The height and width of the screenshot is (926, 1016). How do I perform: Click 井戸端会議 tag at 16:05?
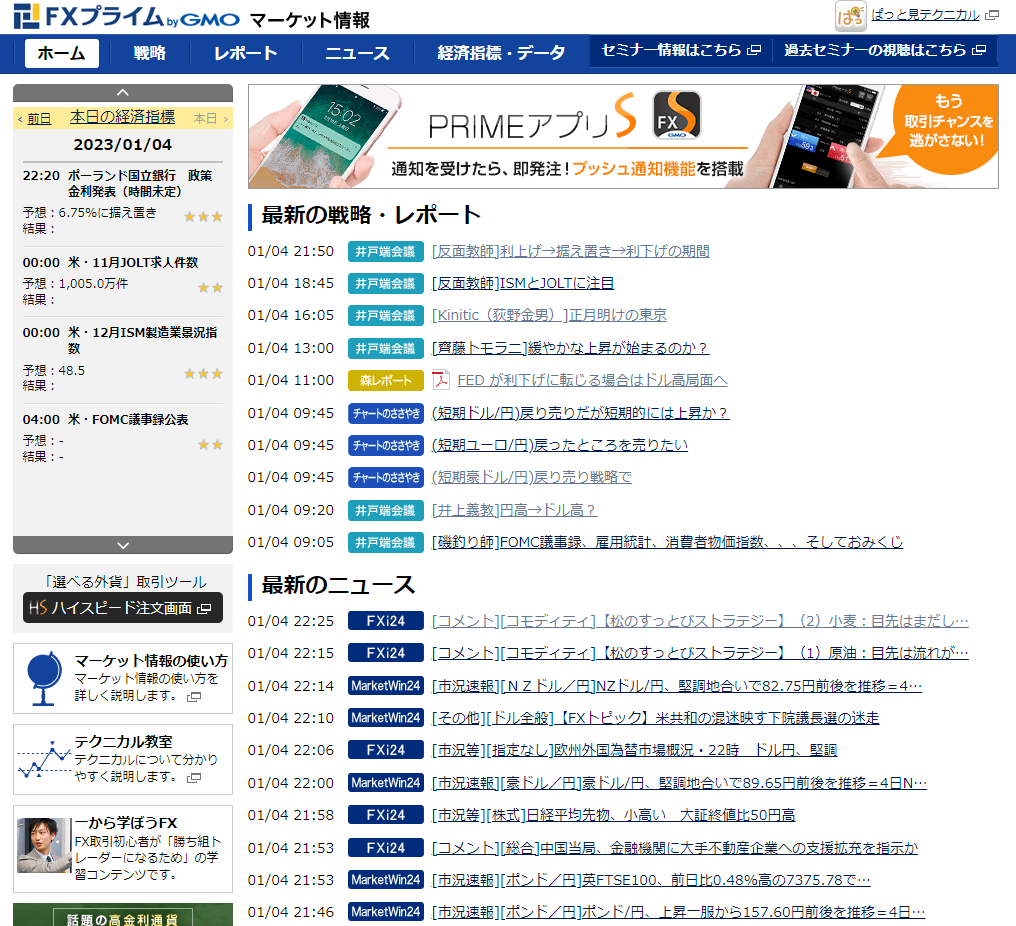[x=386, y=316]
